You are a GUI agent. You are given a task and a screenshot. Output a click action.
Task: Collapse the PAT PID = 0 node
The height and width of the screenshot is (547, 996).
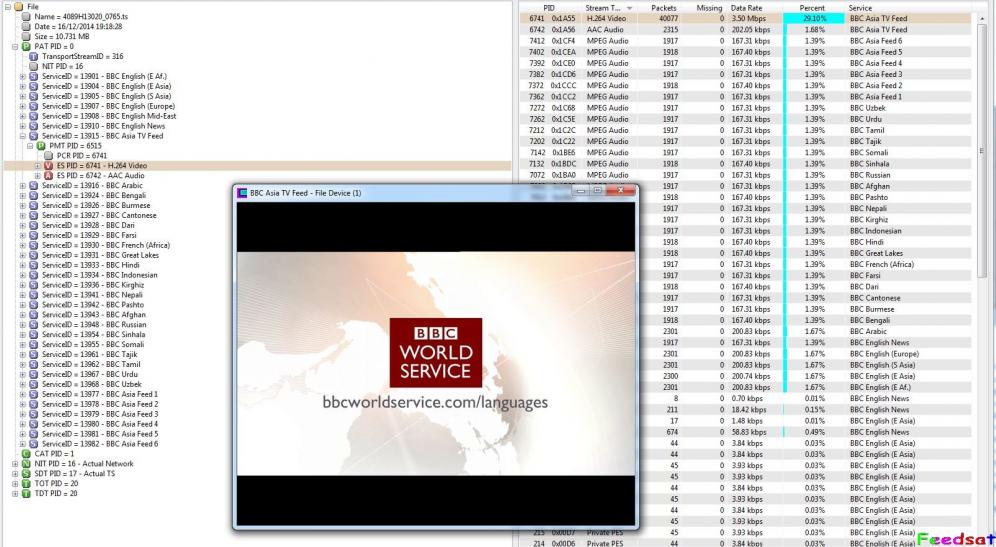point(15,46)
